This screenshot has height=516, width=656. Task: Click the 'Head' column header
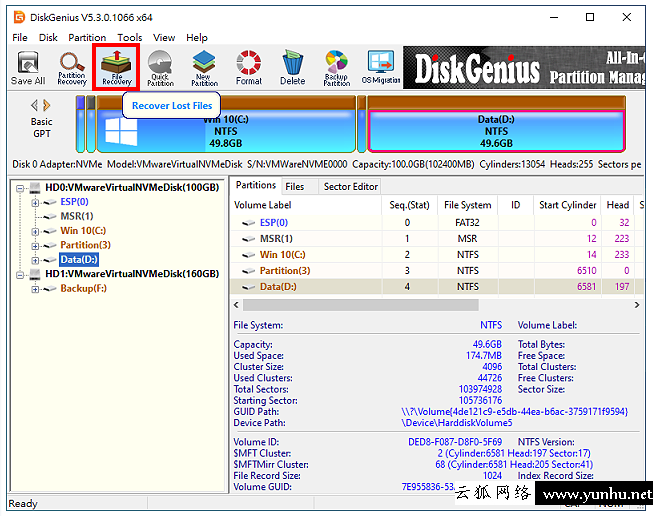pos(618,205)
